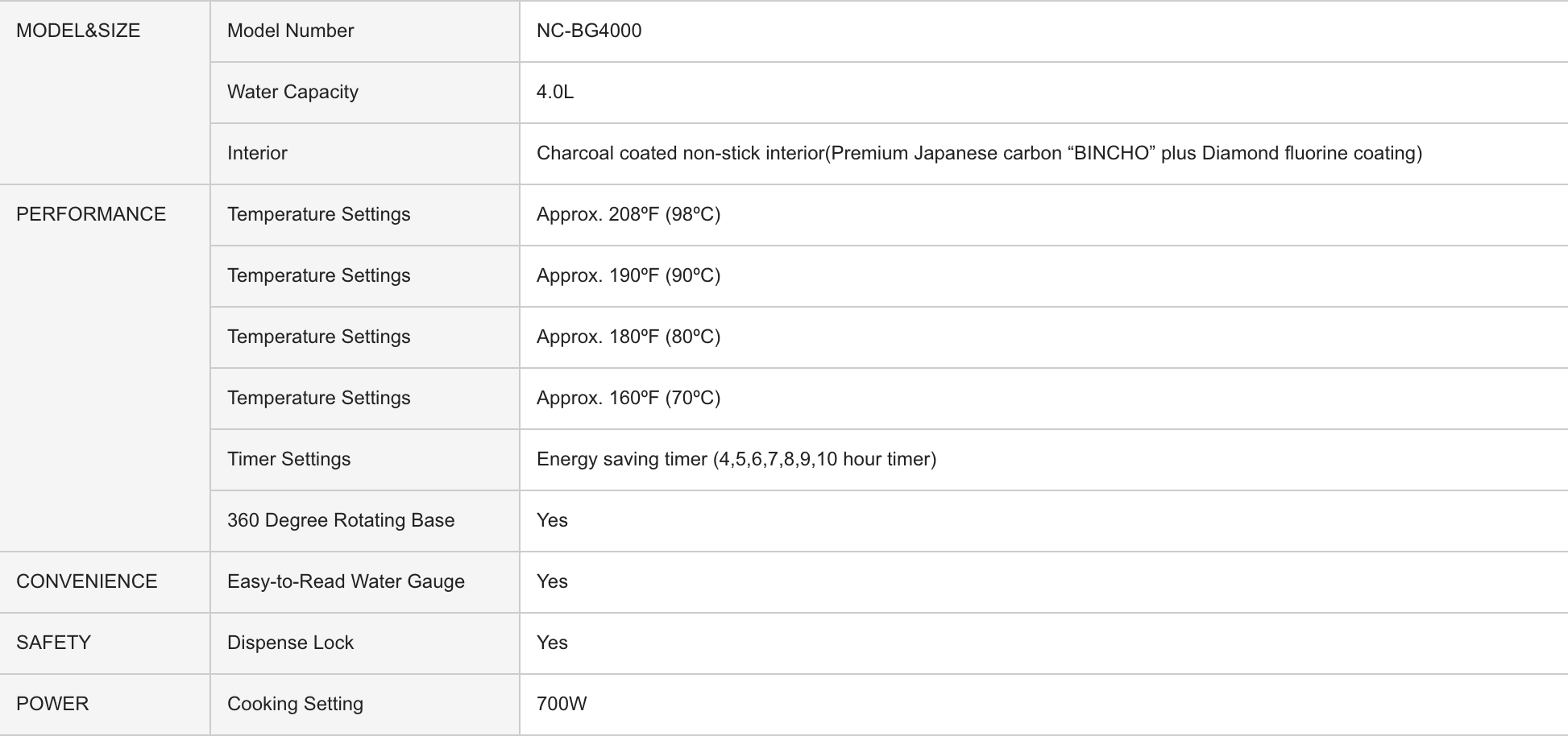Image resolution: width=1568 pixels, height=736 pixels.
Task: Click the Approx. 190ºF (90ºC) value
Action: (x=628, y=275)
